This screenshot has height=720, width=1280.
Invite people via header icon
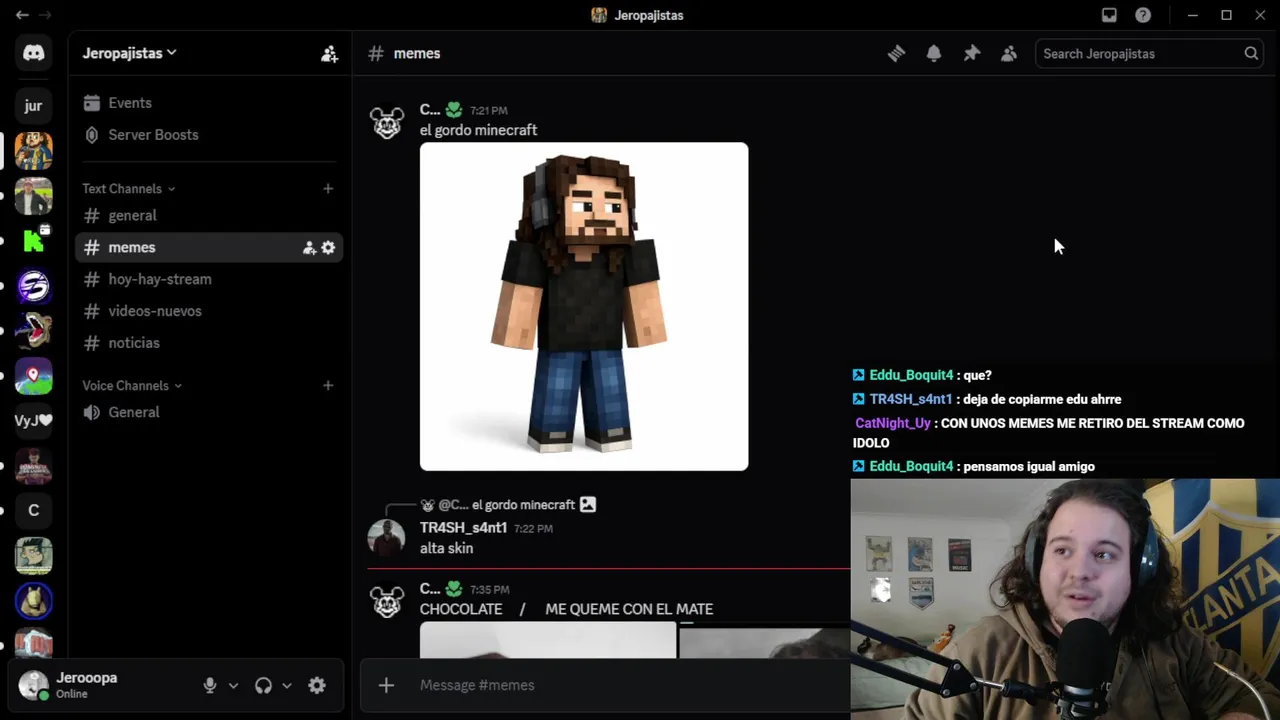tap(329, 54)
